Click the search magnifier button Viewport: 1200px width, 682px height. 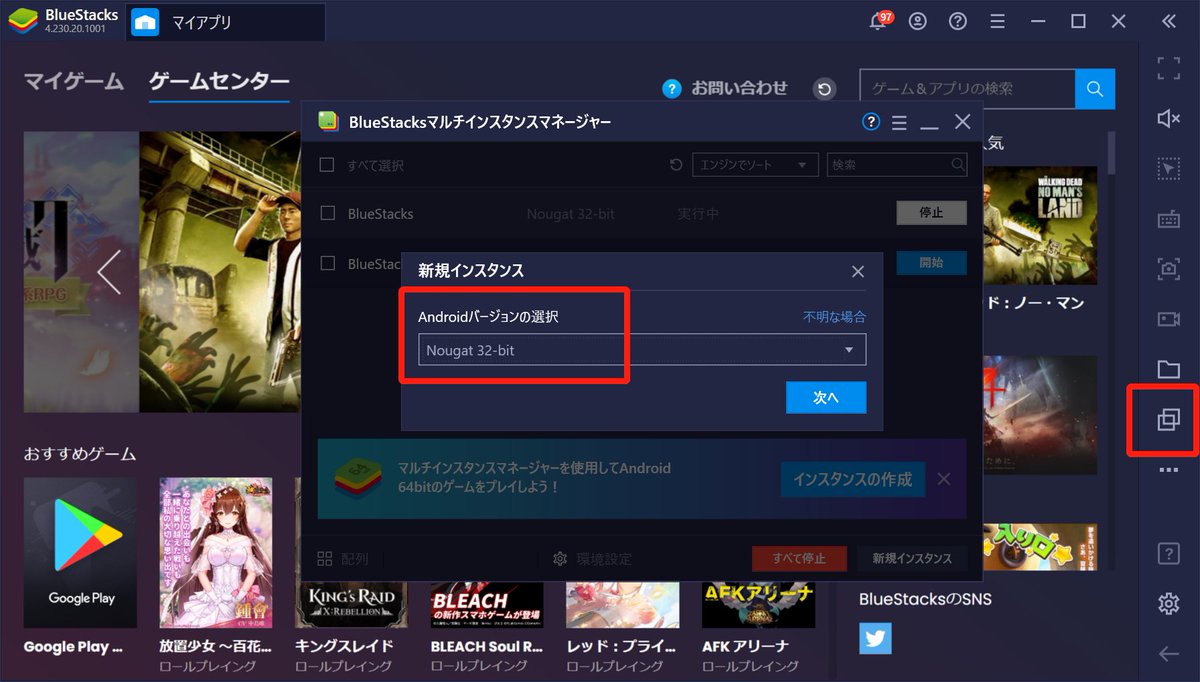1095,89
